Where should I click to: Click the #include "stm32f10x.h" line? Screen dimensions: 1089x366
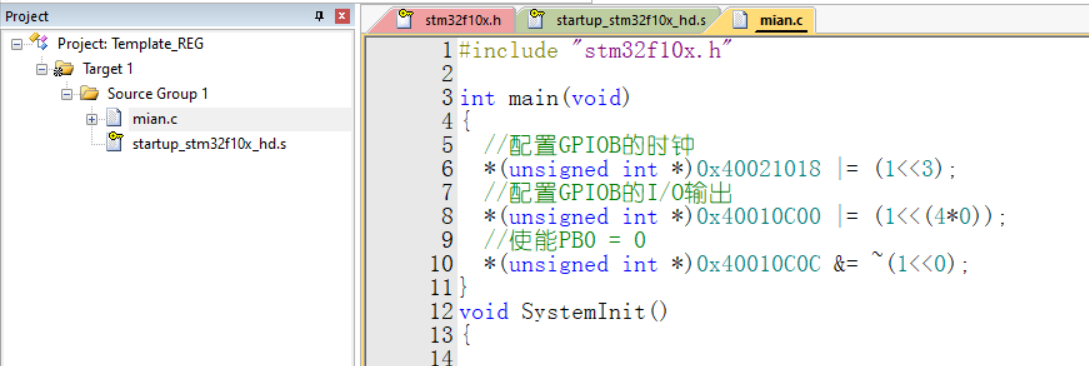click(597, 51)
